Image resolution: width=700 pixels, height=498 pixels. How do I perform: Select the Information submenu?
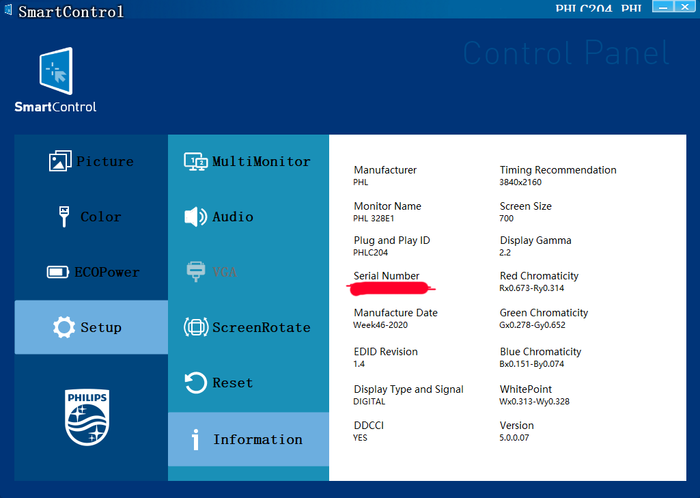click(x=248, y=440)
